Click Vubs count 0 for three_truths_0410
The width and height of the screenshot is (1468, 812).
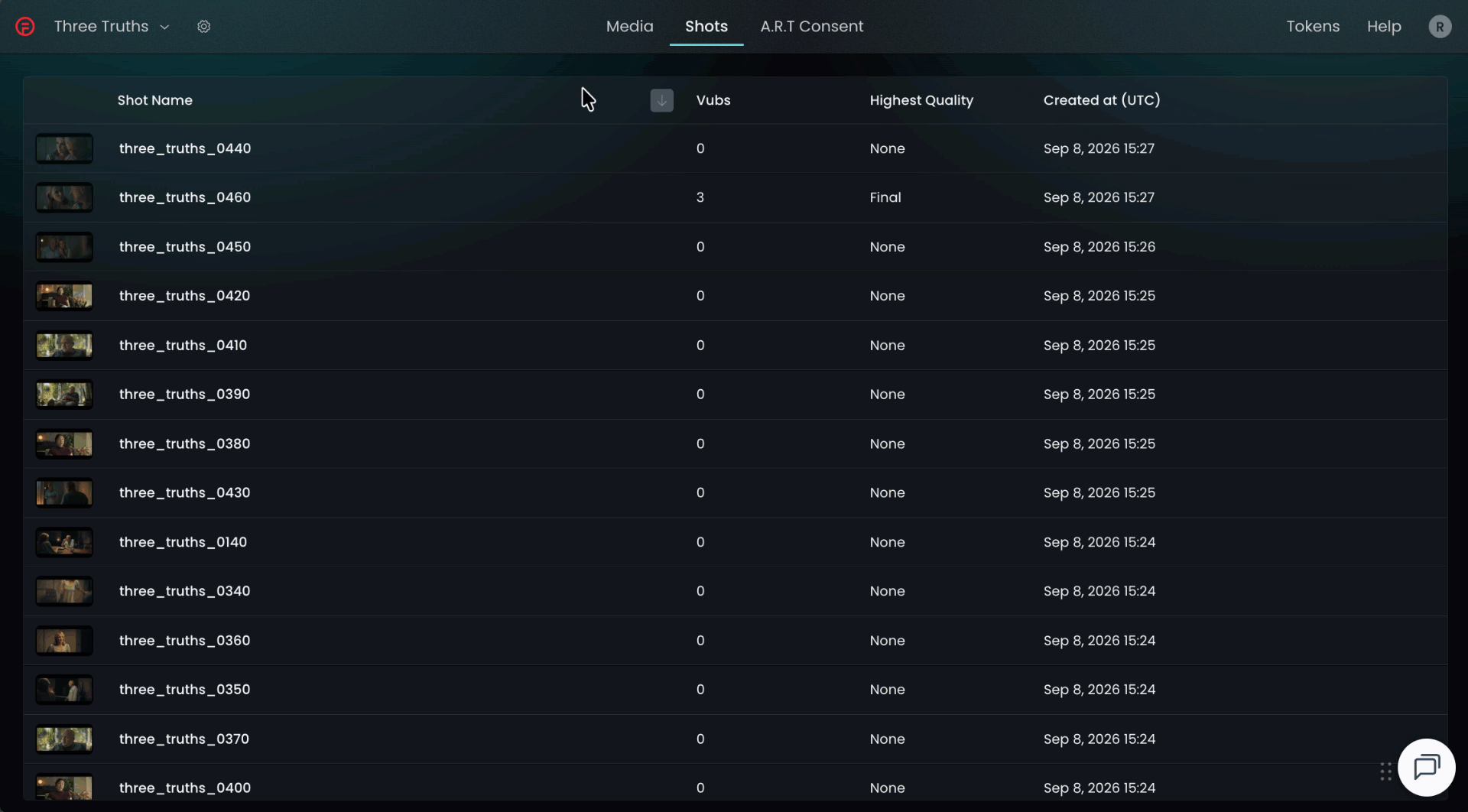coord(700,346)
